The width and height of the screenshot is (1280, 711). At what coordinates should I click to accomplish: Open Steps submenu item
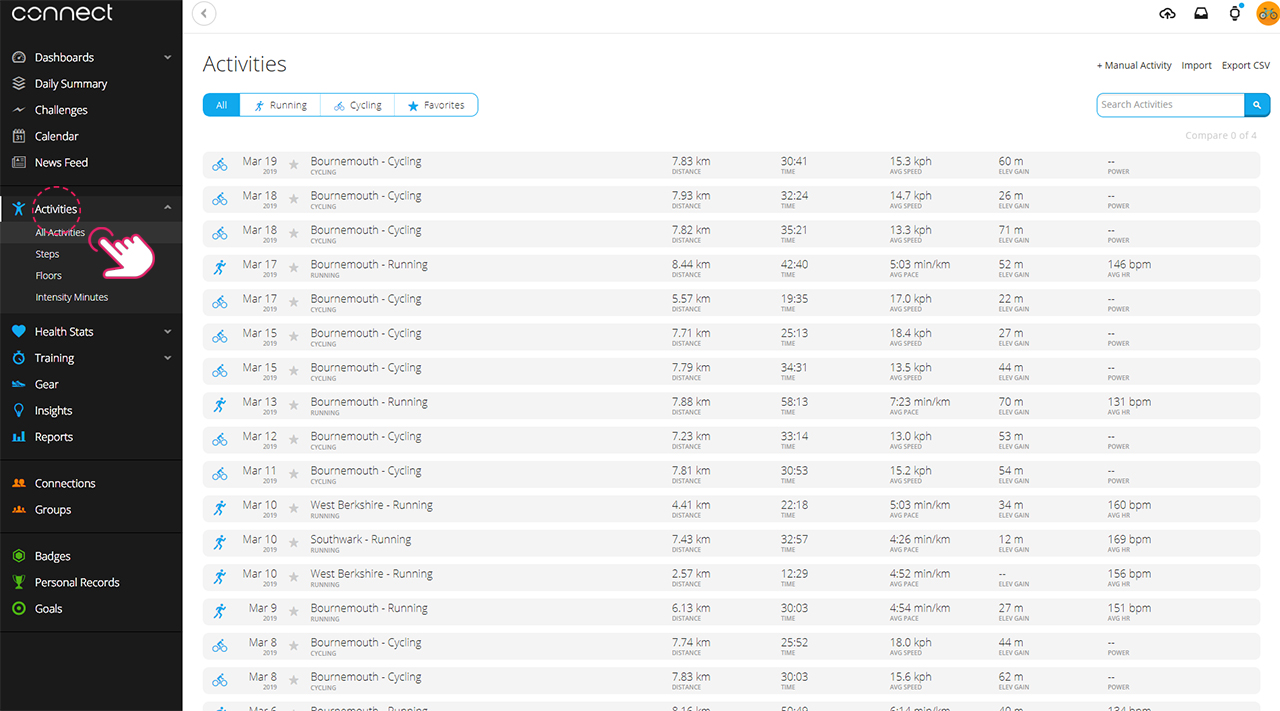point(47,254)
